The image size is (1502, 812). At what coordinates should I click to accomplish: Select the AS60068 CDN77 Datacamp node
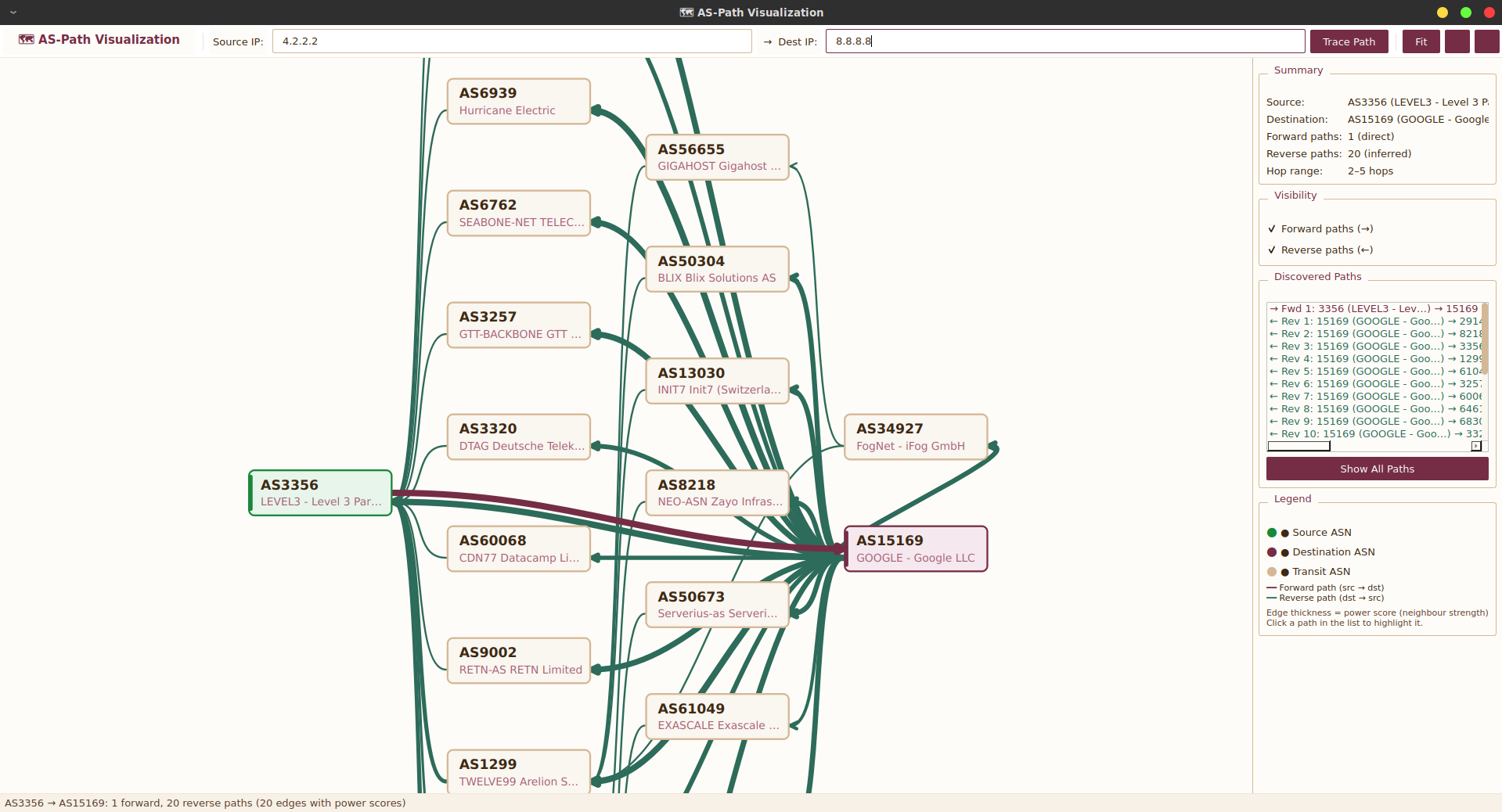pos(518,549)
